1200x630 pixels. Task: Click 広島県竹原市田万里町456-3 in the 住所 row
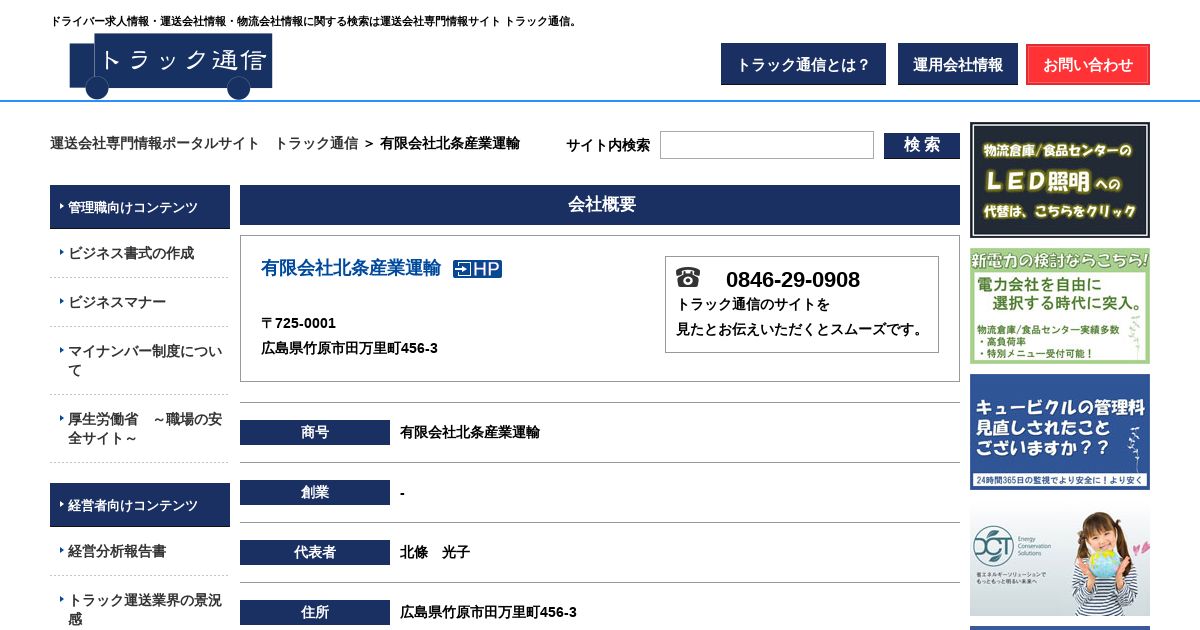(488, 612)
